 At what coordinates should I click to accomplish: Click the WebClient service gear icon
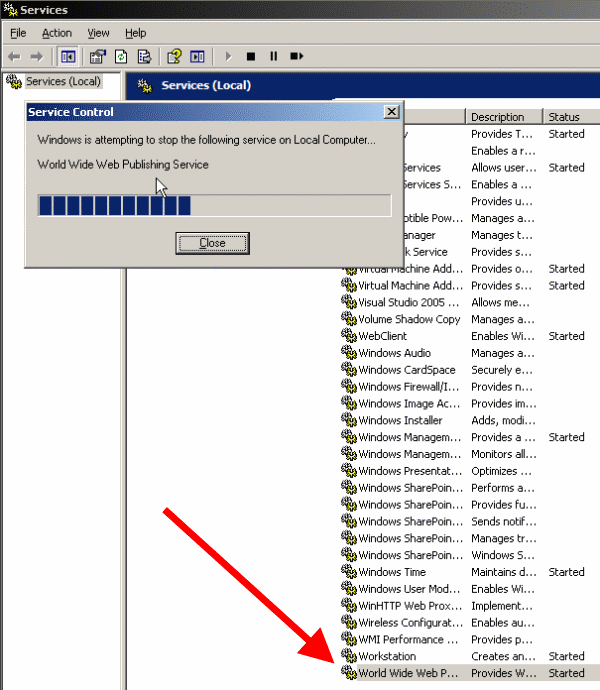coord(349,335)
